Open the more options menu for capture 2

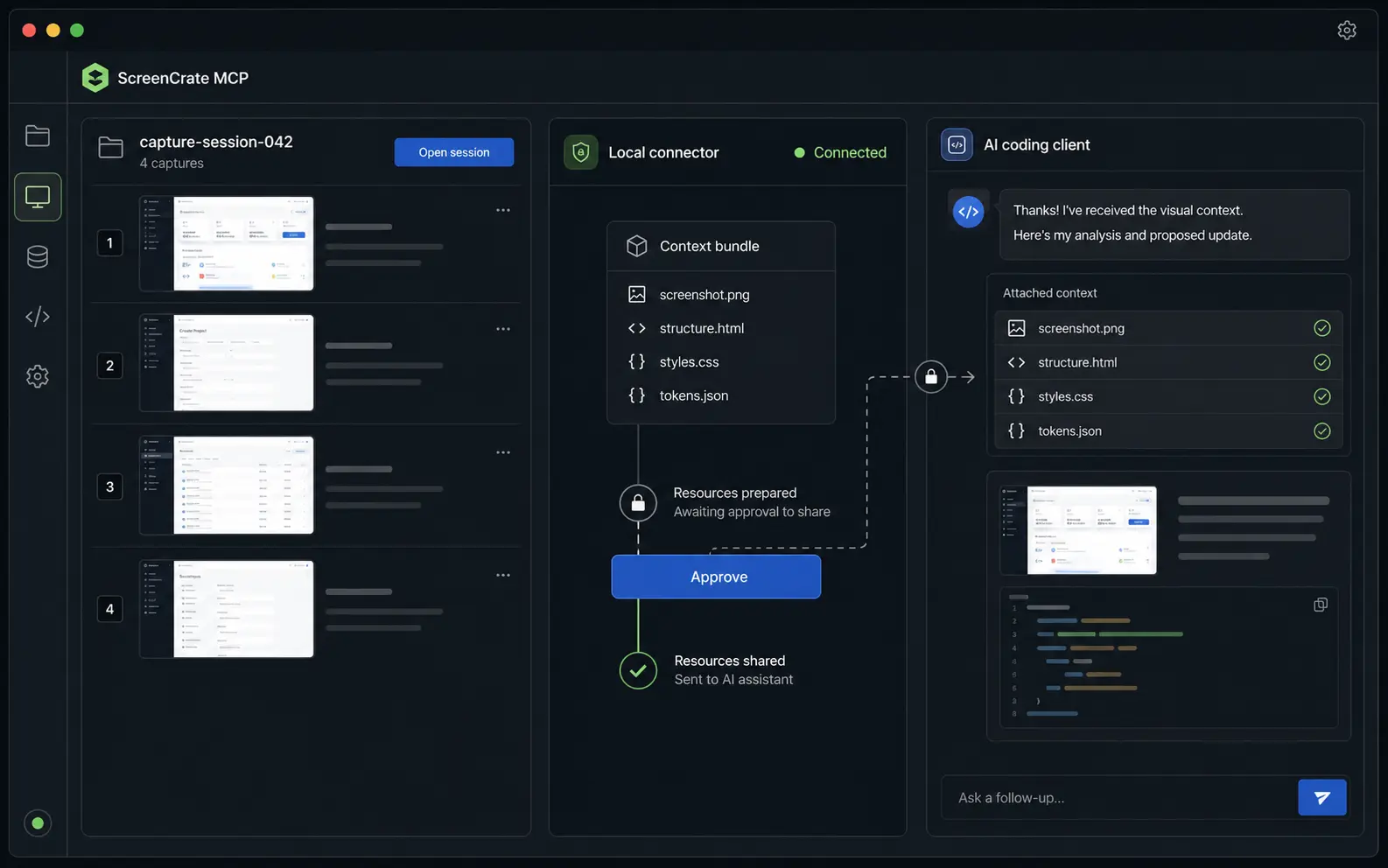click(x=503, y=329)
